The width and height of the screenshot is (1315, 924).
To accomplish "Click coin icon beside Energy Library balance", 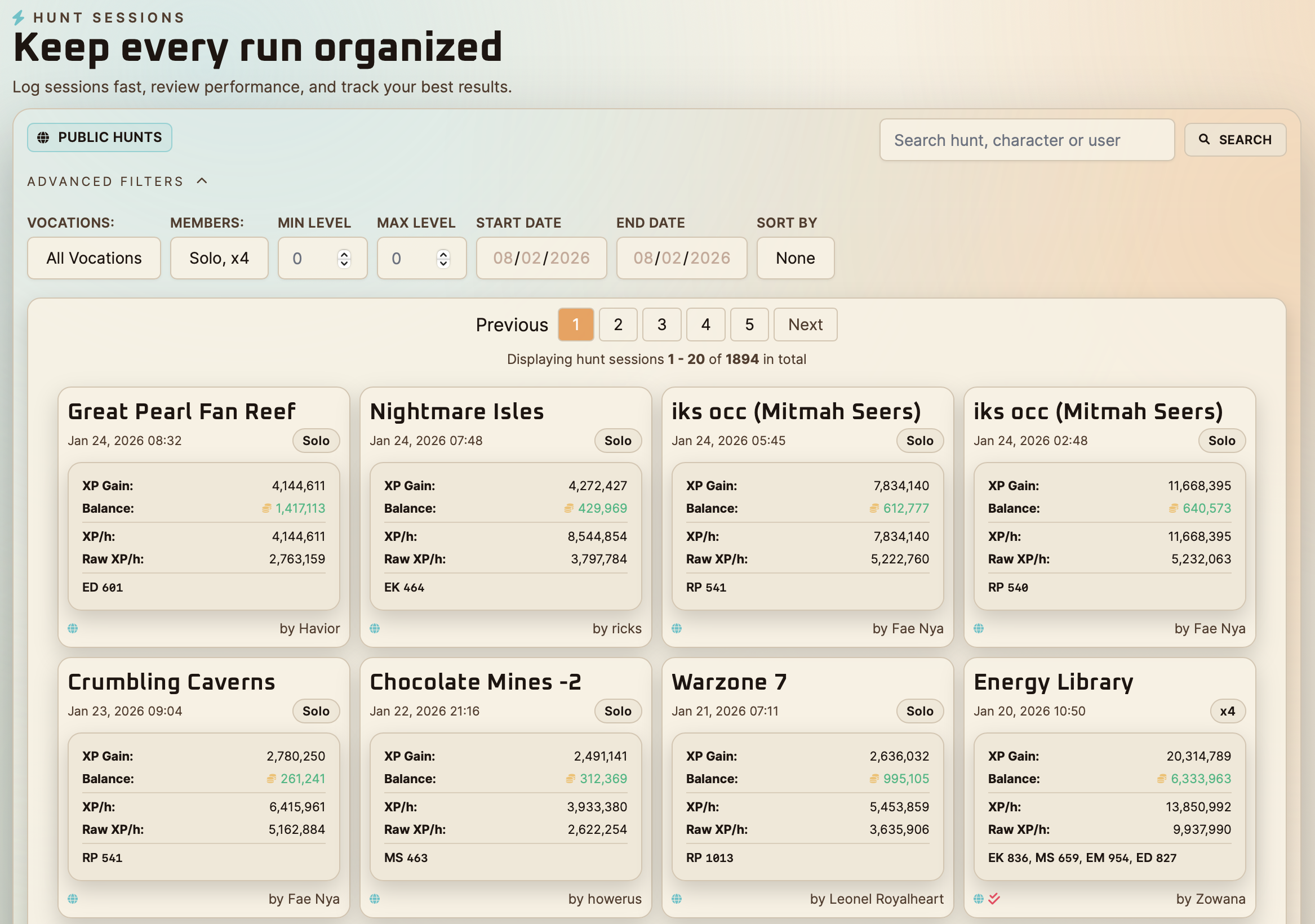I will click(x=1161, y=779).
